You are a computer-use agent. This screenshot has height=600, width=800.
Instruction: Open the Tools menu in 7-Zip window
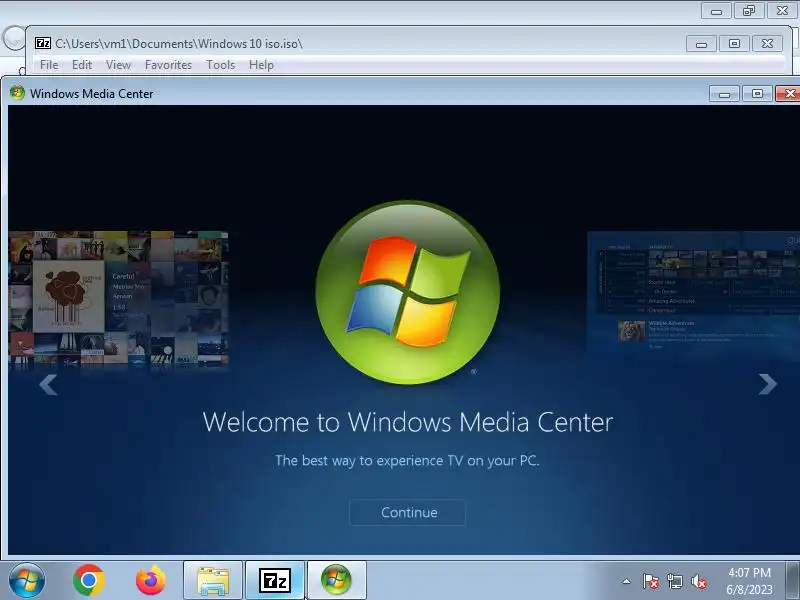[x=220, y=65]
